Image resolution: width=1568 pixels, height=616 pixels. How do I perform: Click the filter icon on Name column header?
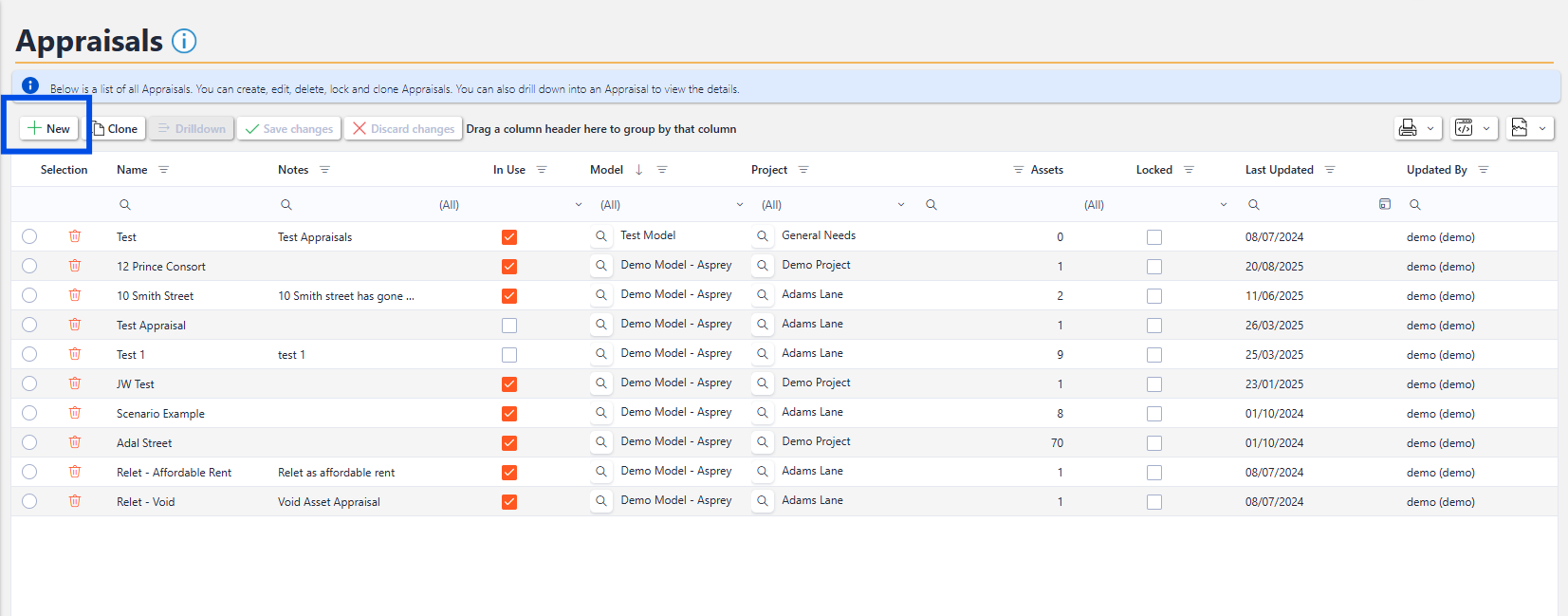[163, 170]
